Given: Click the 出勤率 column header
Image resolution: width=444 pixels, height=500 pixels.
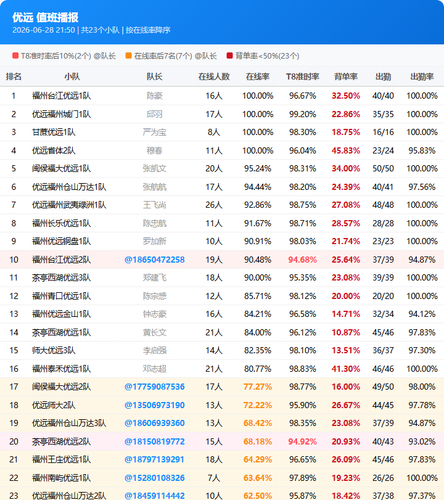Looking at the screenshot, I should point(422,77).
